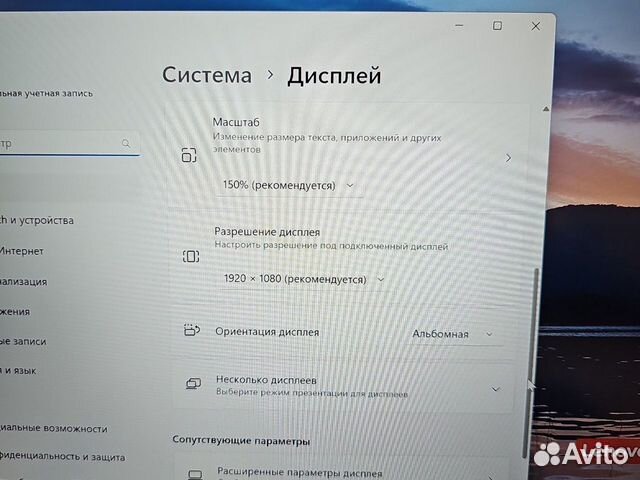Open Специальные возможности in sidebar
Viewport: 640px width, 480px height.
click(x=53, y=429)
